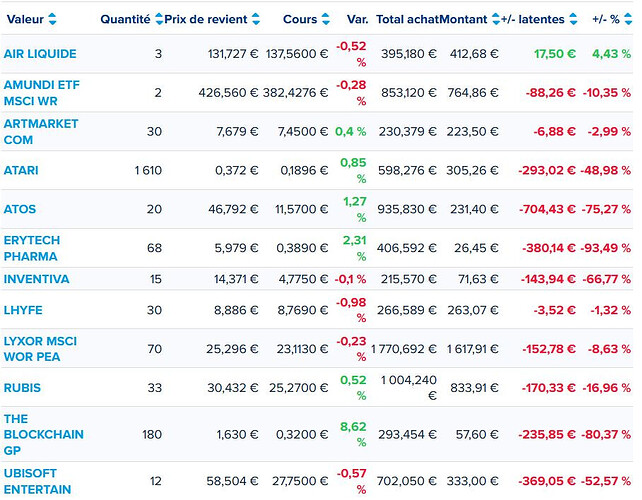The height and width of the screenshot is (500, 642).
Task: Sort by Cours using arrow icon
Action: (x=326, y=19)
